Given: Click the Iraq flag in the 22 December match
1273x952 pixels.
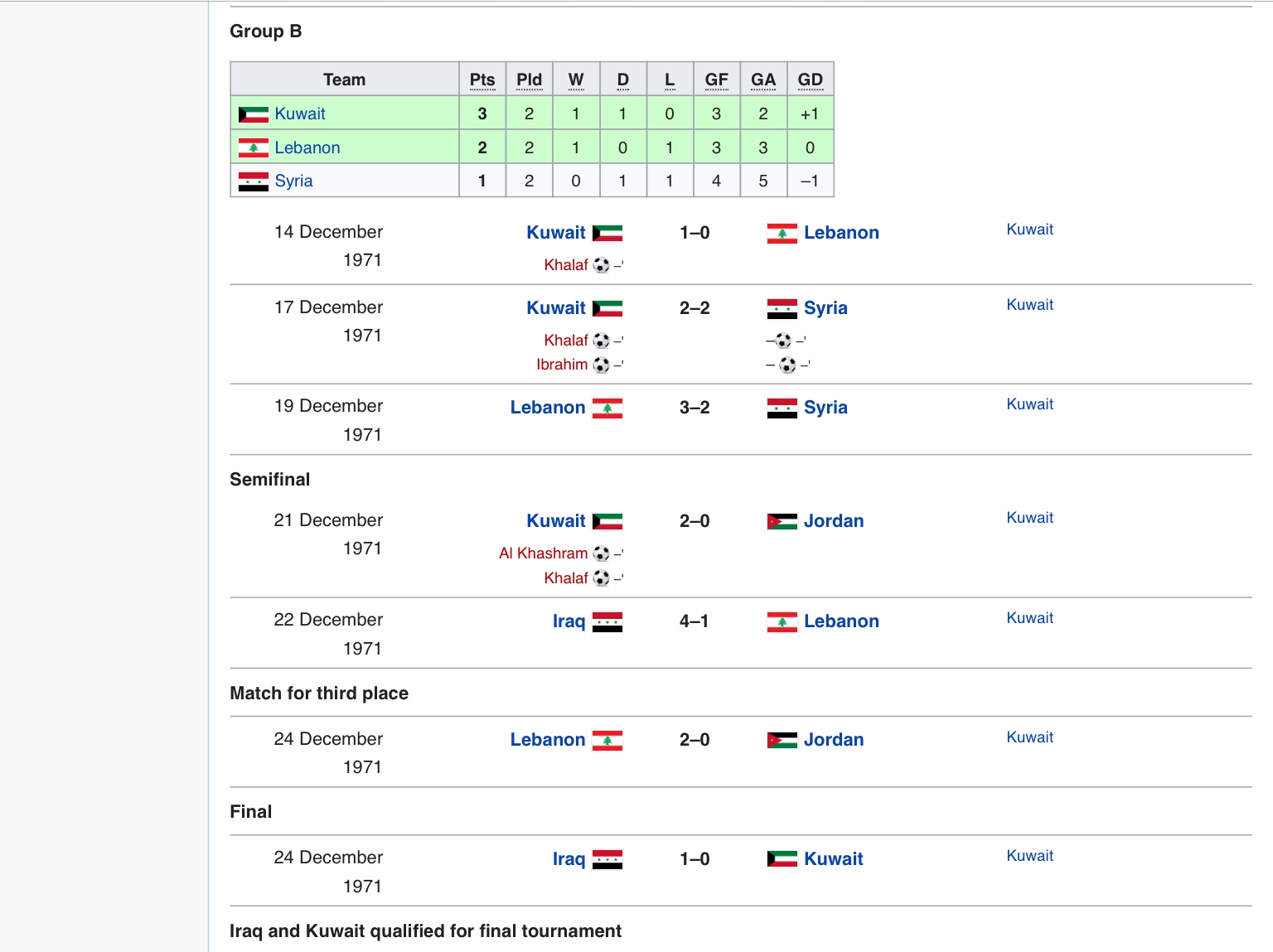Looking at the screenshot, I should (x=607, y=621).
